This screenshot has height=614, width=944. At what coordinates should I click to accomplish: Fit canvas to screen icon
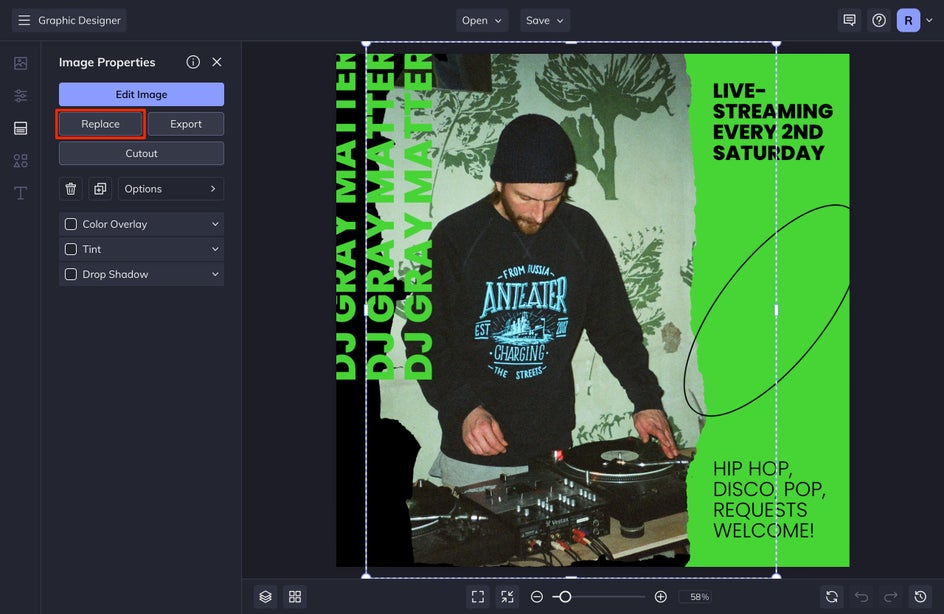pos(478,597)
